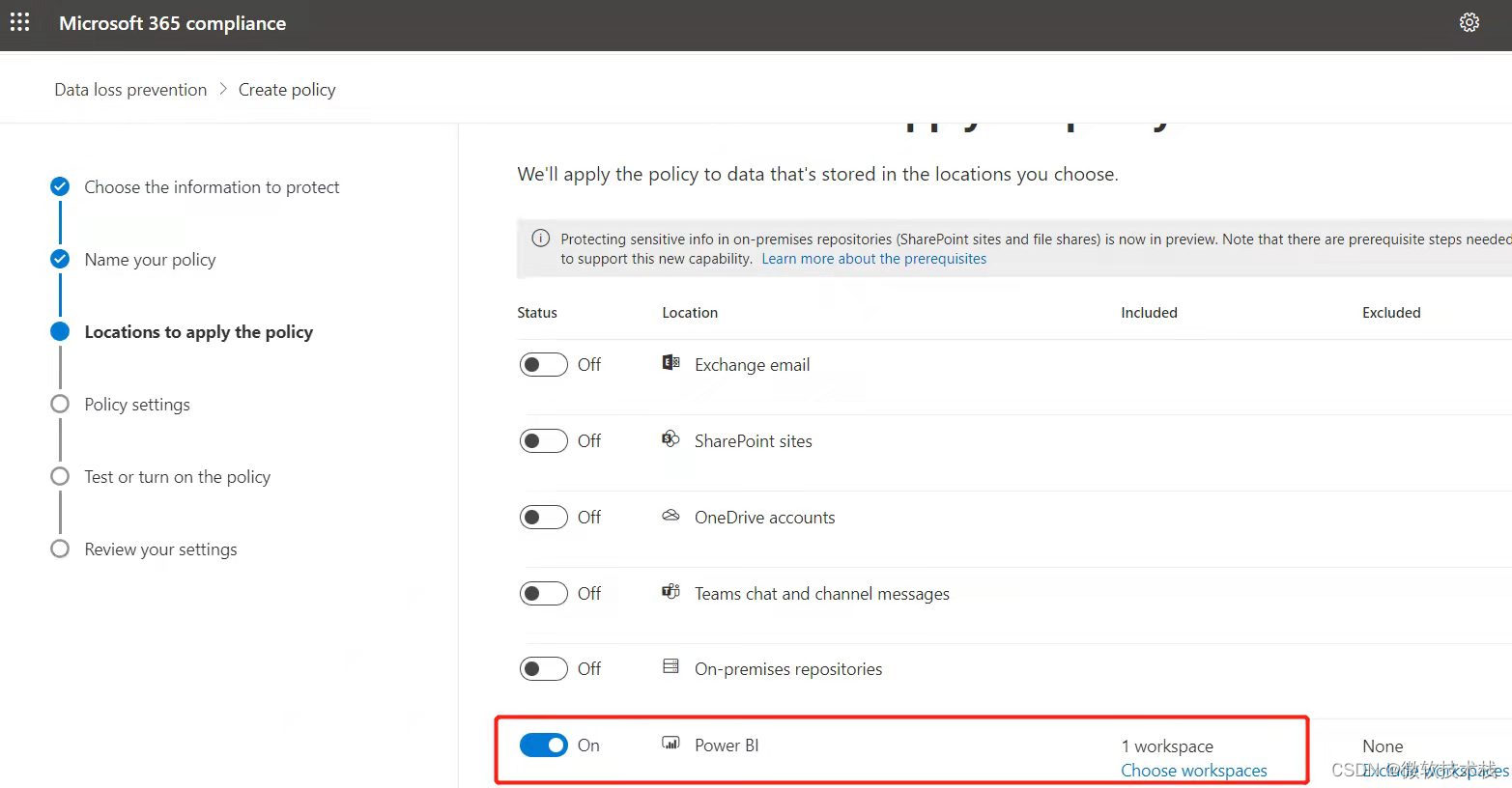Viewport: 1512px width, 788px height.
Task: Open the Policy settings step
Action: tap(137, 405)
